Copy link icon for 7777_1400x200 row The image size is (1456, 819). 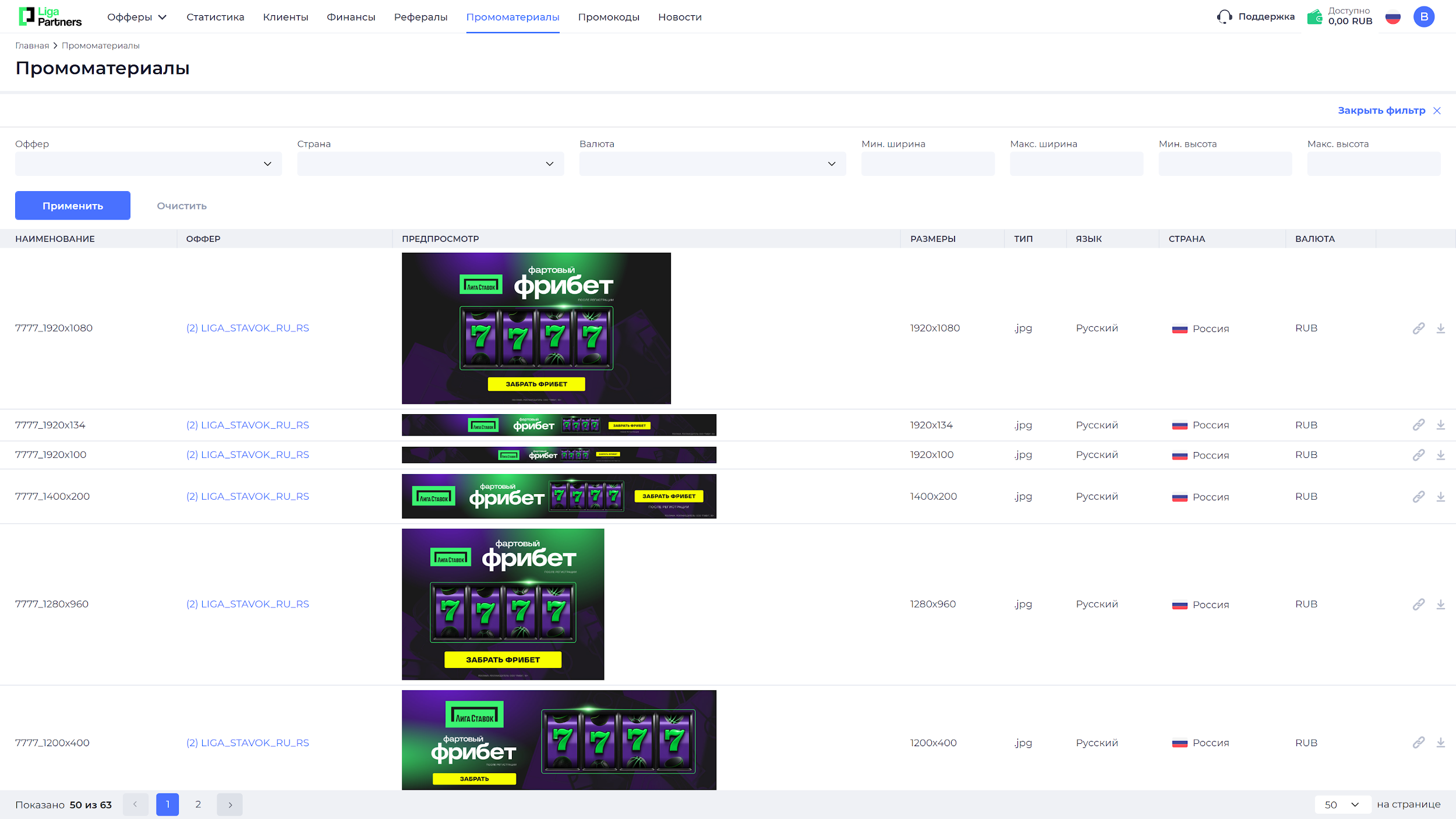click(x=1418, y=497)
